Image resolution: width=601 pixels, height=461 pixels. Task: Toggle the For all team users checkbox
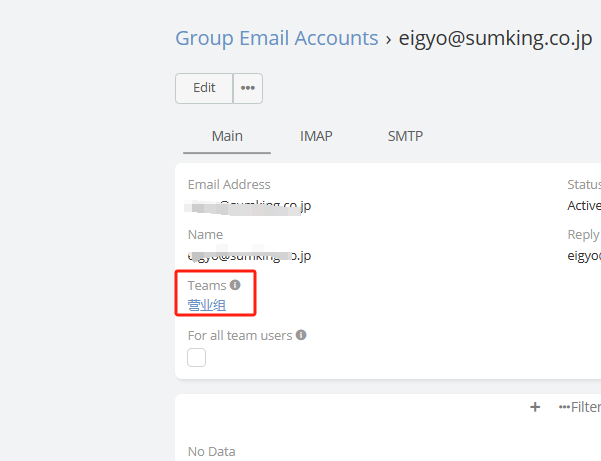(x=197, y=357)
